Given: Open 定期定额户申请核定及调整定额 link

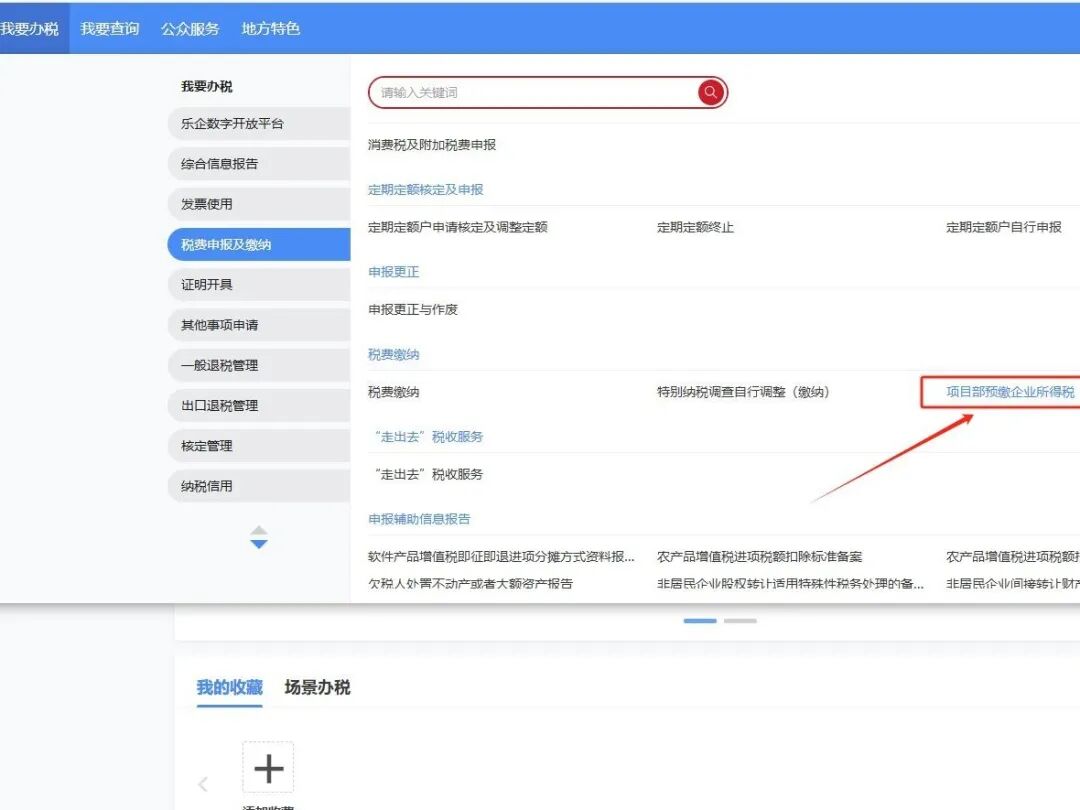Looking at the screenshot, I should tap(457, 227).
